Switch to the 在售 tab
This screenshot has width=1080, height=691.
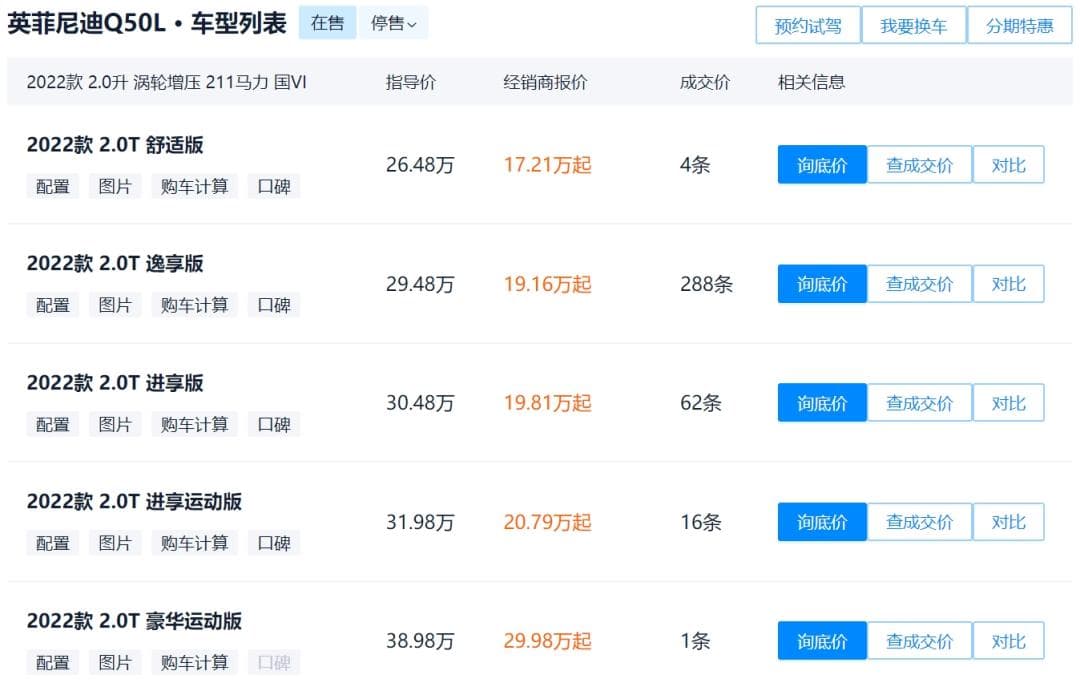pyautogui.click(x=327, y=23)
